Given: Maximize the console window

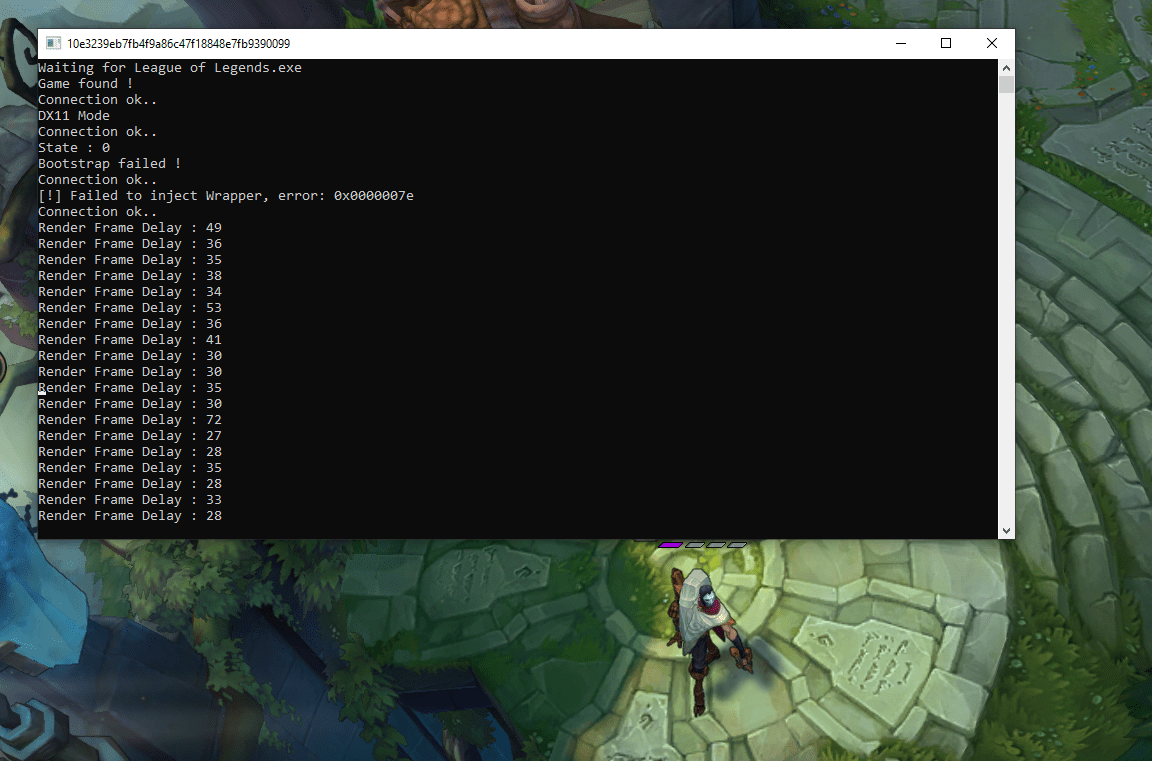Looking at the screenshot, I should pos(946,43).
